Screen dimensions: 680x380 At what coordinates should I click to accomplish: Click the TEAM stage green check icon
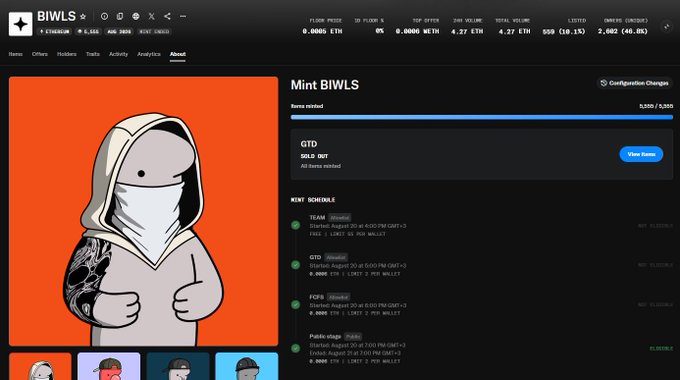pos(296,225)
